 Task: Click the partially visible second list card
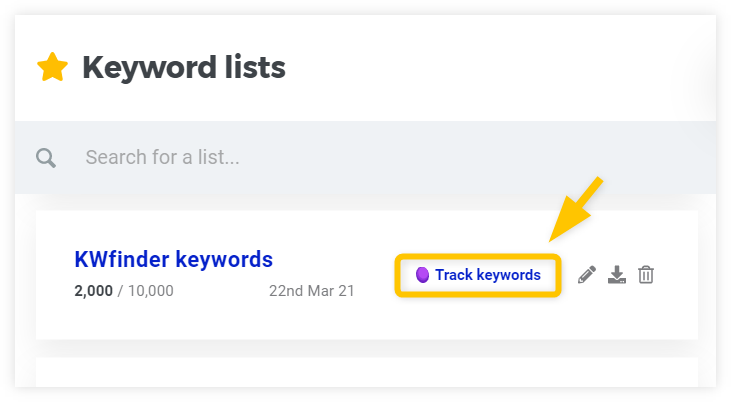[367, 372]
